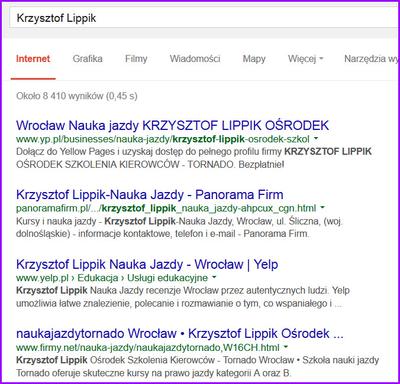Click the Kursy i nauka jazdy snippet text

click(x=179, y=228)
